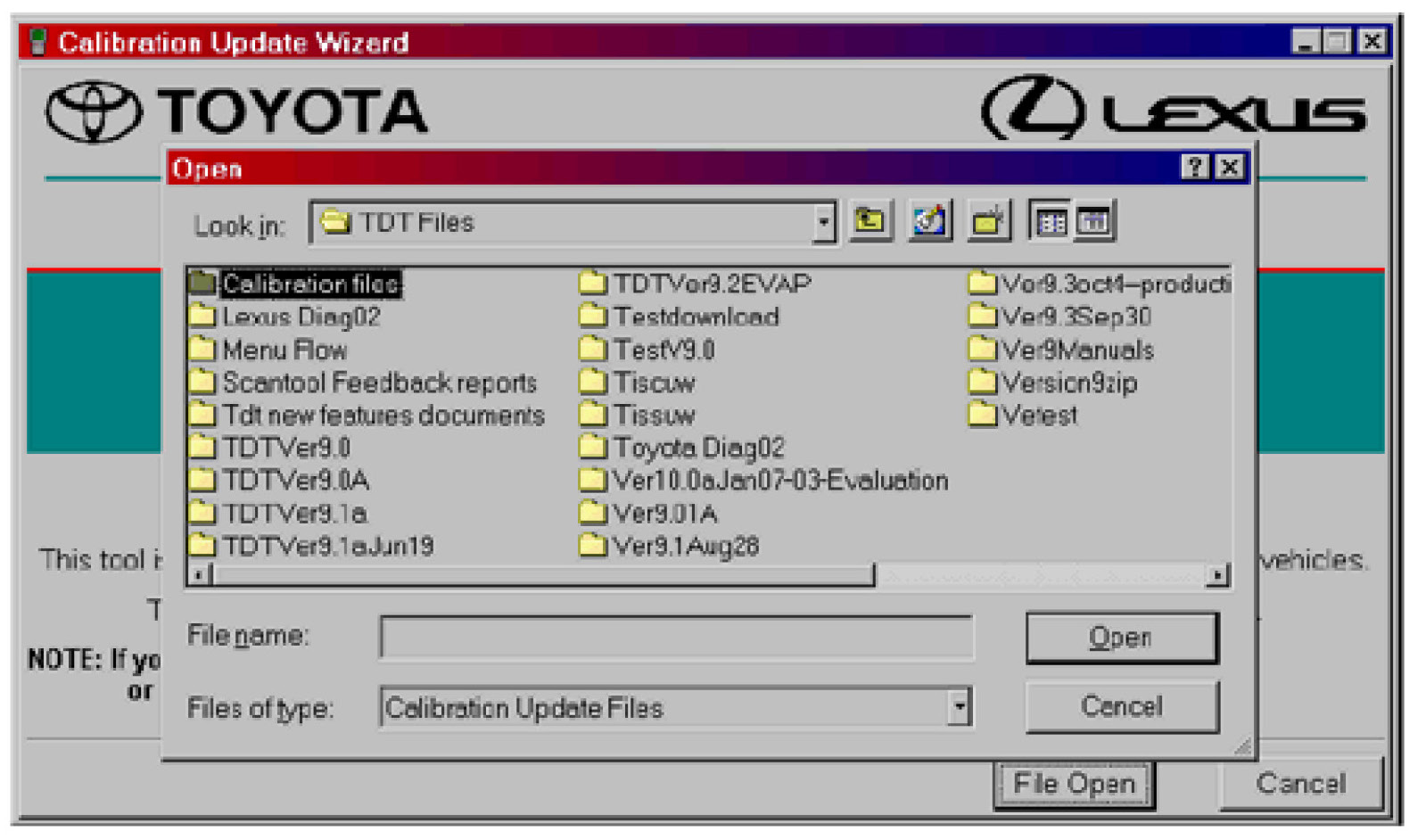Select the Toyota Diag02 folder
Viewport: 1426px width, 840px height.
click(698, 448)
